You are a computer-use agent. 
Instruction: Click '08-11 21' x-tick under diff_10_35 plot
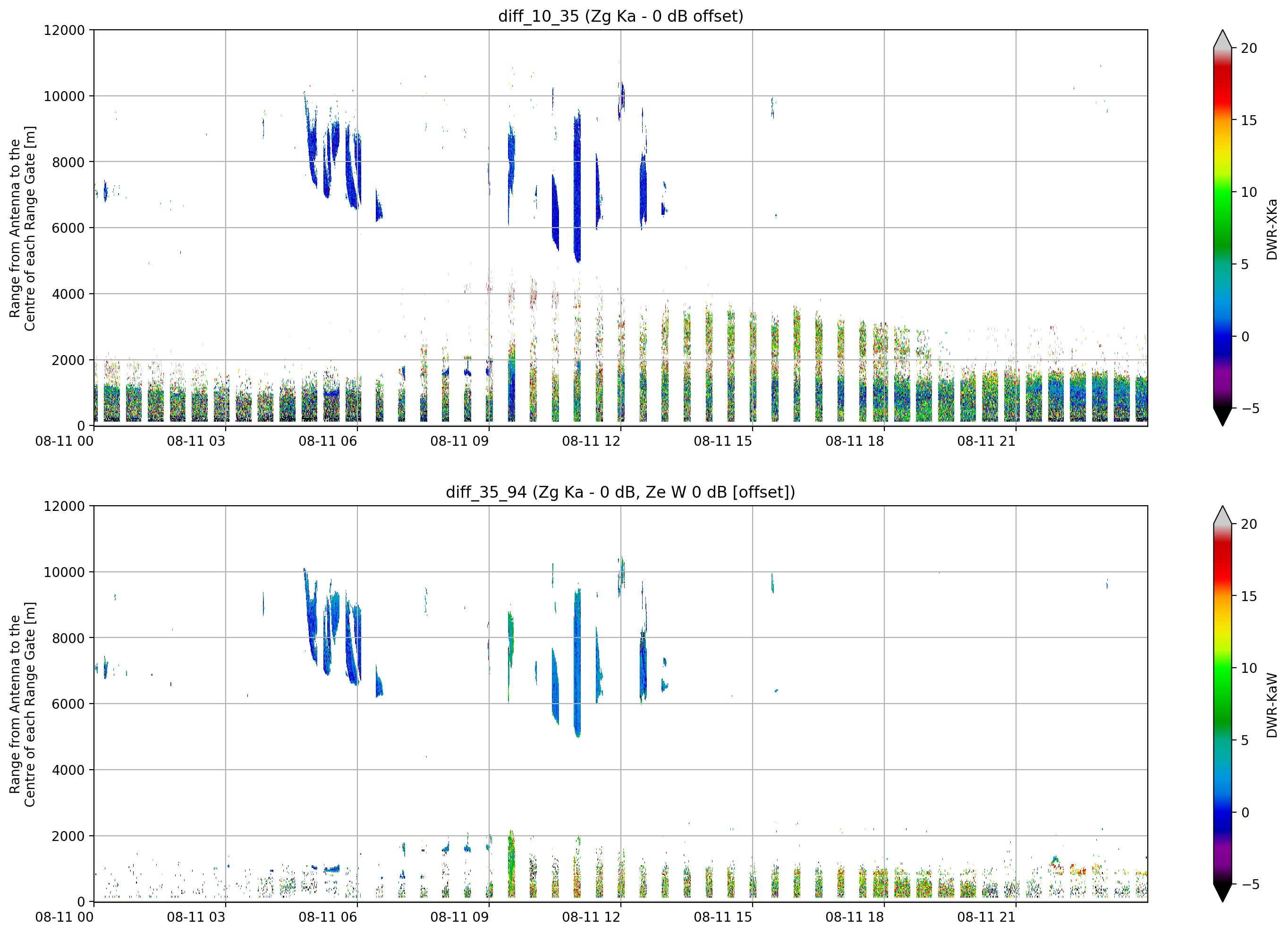[986, 442]
